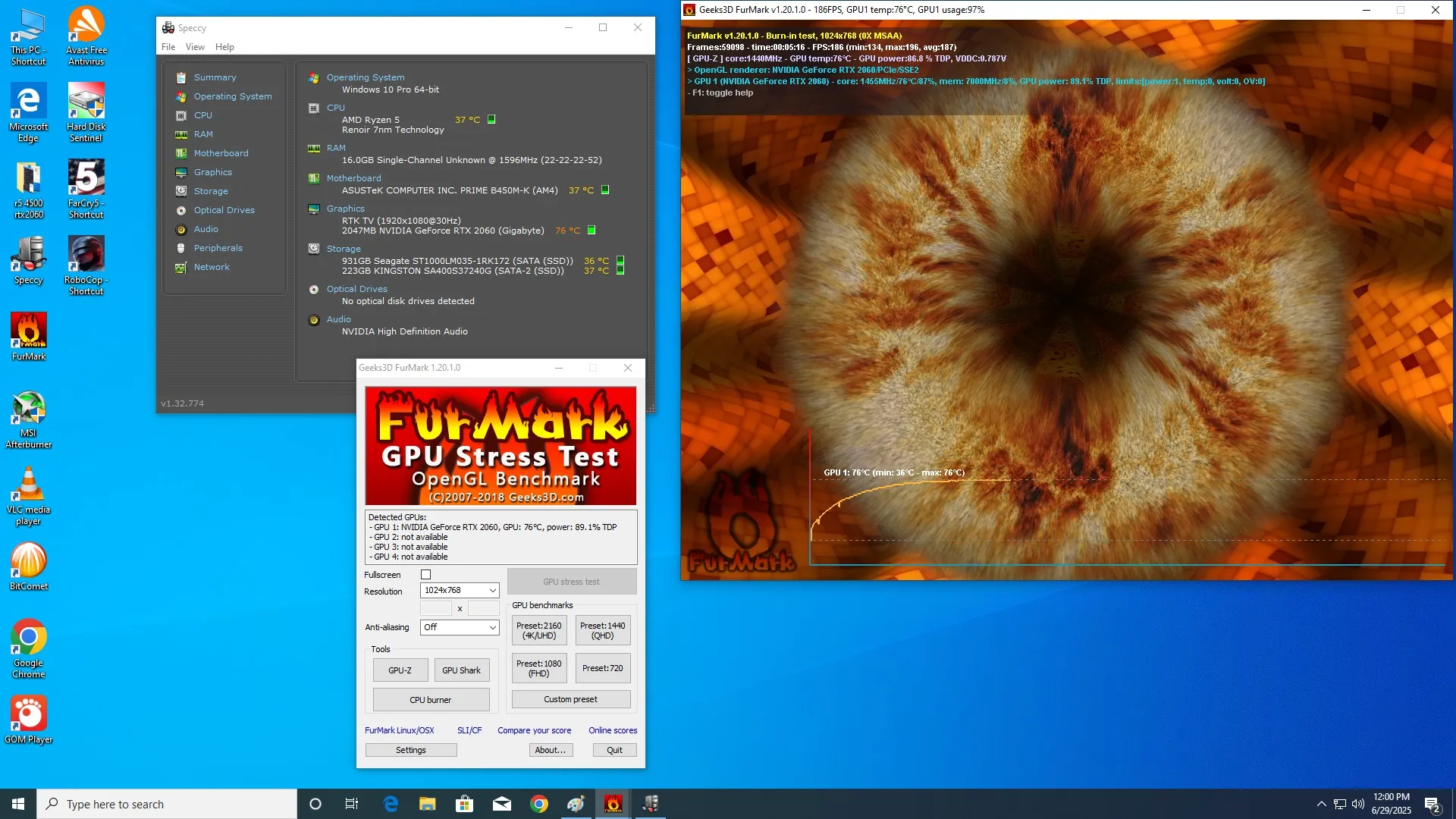The image size is (1456, 819).
Task: Open Compare your score link
Action: 535,730
